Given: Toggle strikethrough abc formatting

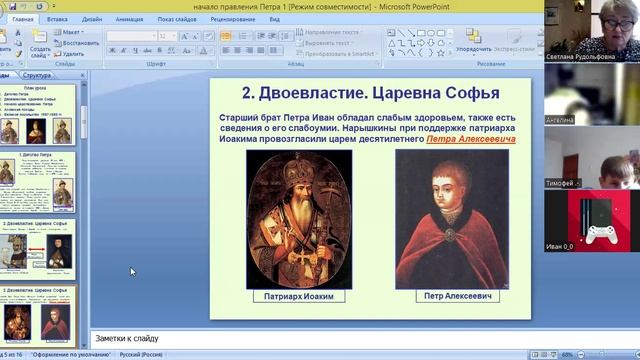Looking at the screenshot, I should (x=147, y=51).
